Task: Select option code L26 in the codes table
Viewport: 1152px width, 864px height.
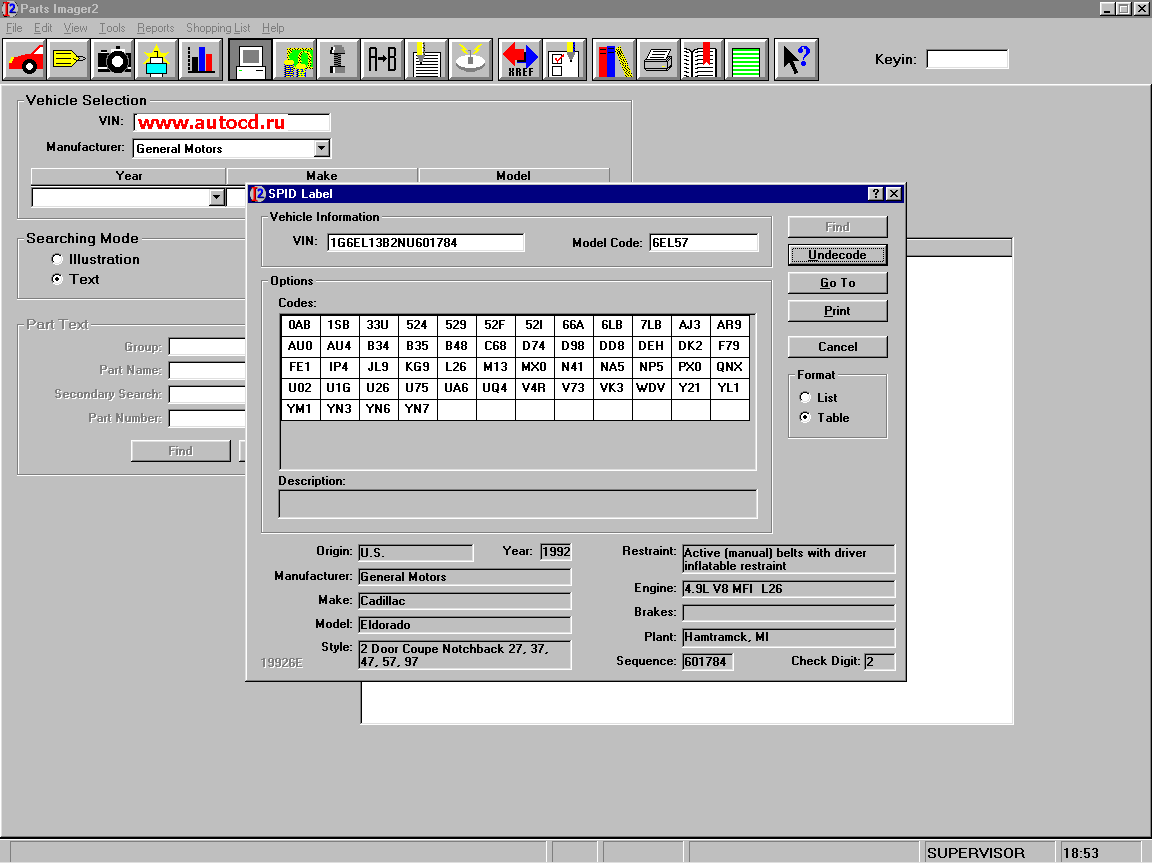Action: pos(456,367)
